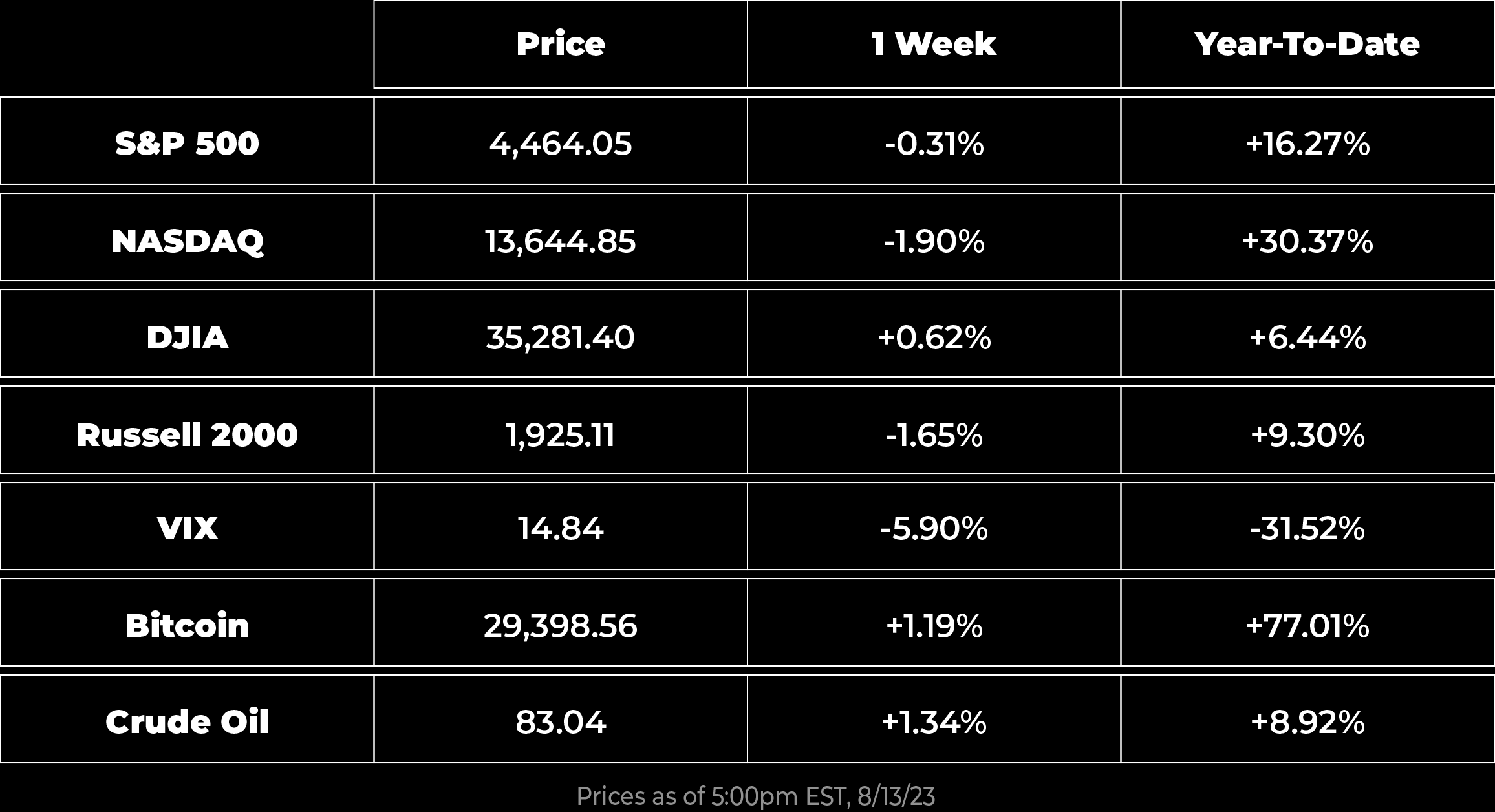Click the Crude Oil row label
Viewport: 1495px width, 812px height.
click(187, 721)
